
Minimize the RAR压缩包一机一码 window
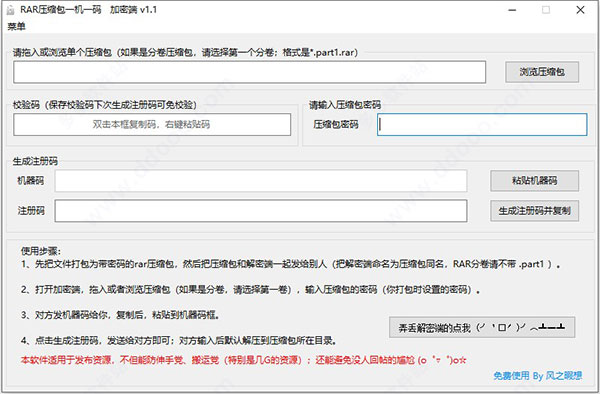click(x=512, y=10)
